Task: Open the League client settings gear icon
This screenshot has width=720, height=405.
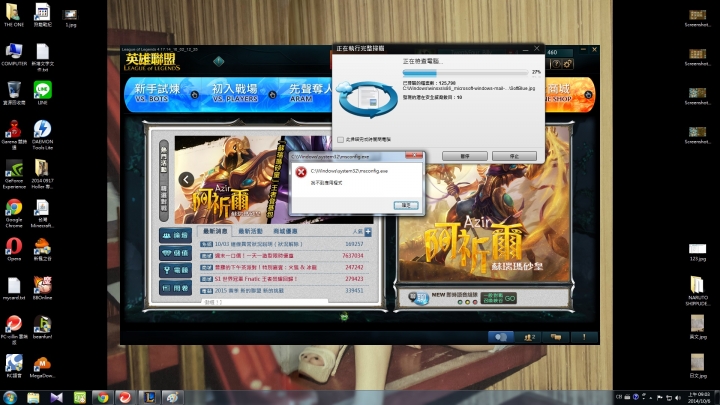Action: tap(568, 64)
